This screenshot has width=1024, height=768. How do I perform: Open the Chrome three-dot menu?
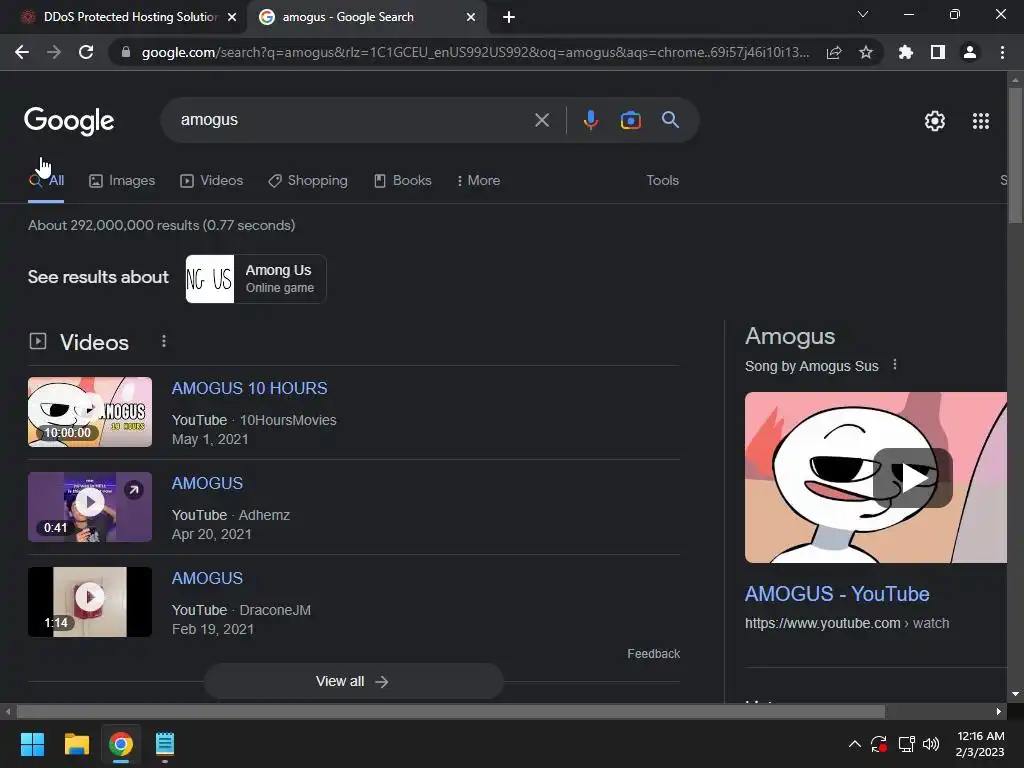tap(1002, 52)
